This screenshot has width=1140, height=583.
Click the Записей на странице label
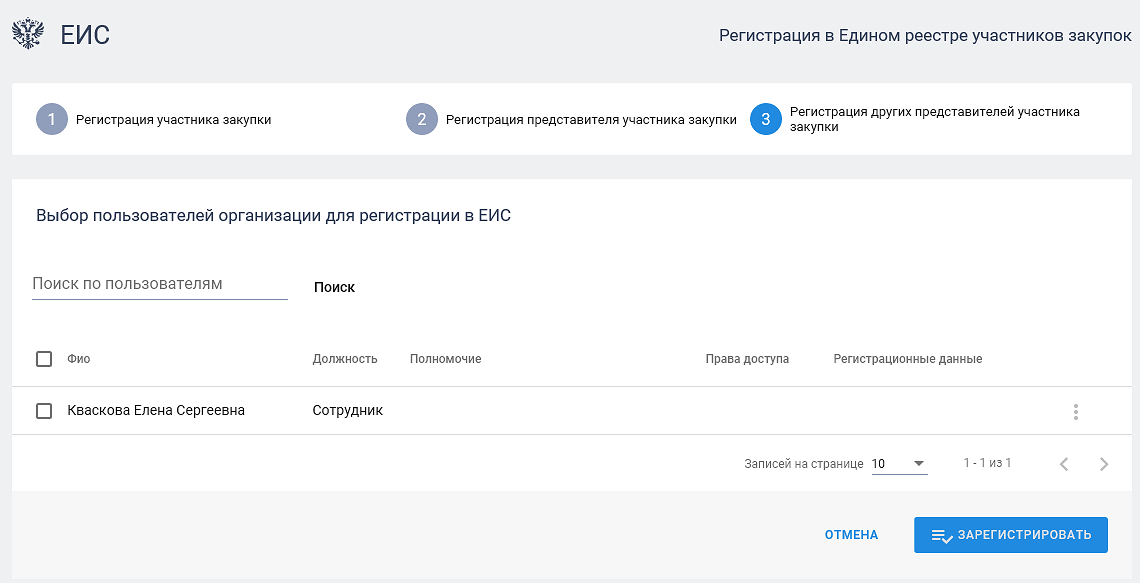[x=804, y=464]
